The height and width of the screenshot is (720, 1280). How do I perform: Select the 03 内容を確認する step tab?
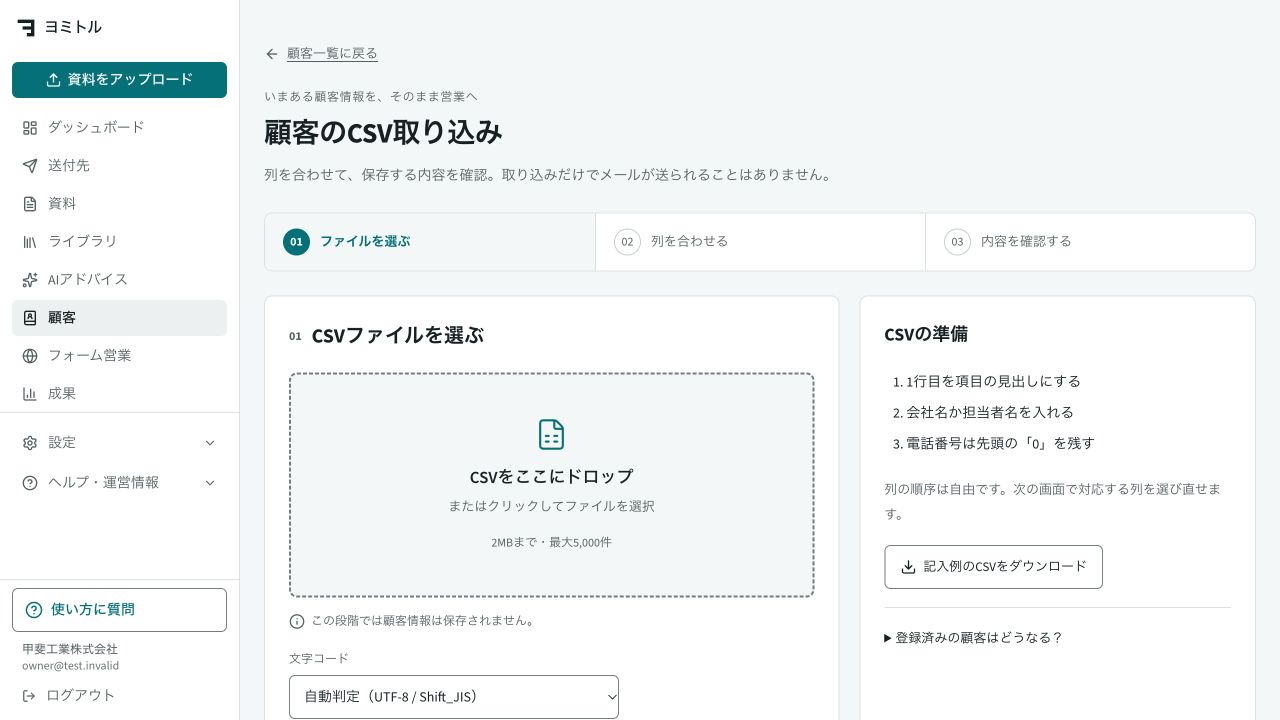click(1090, 242)
